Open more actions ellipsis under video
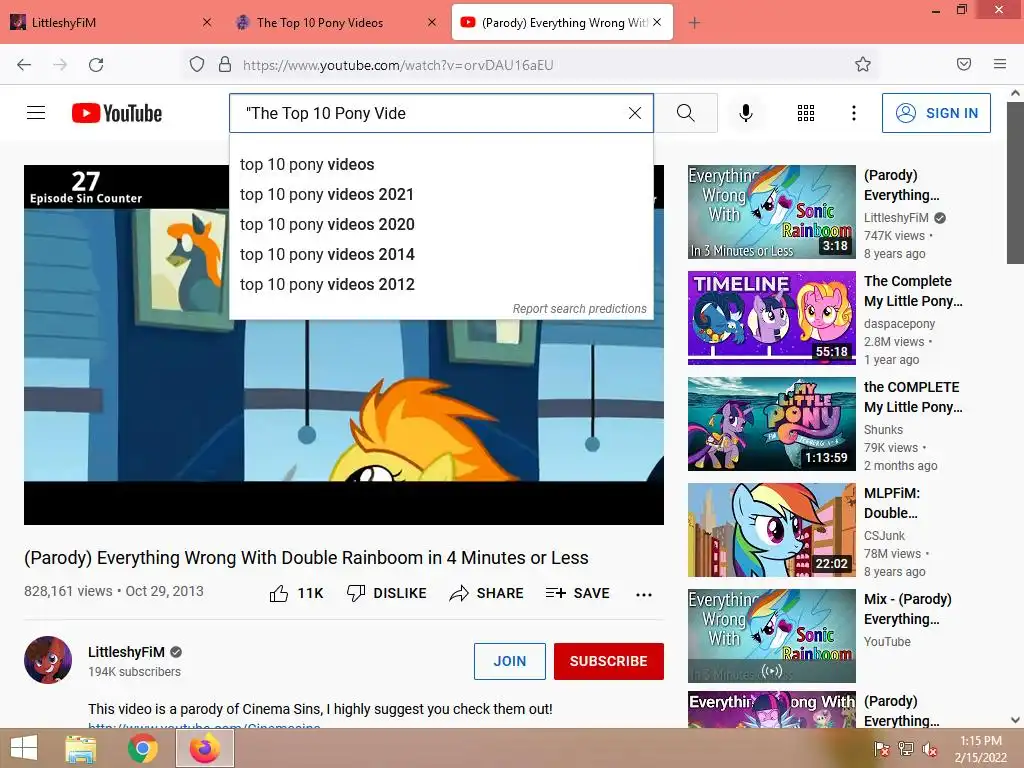 coord(644,594)
